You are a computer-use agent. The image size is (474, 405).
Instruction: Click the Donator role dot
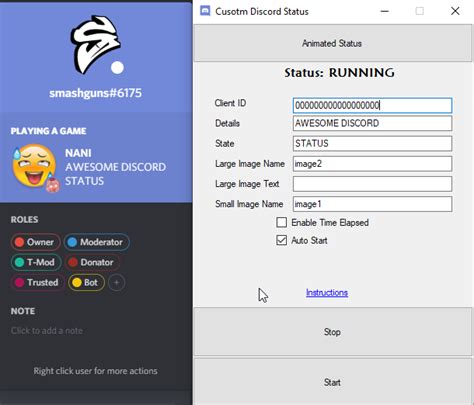tap(73, 262)
